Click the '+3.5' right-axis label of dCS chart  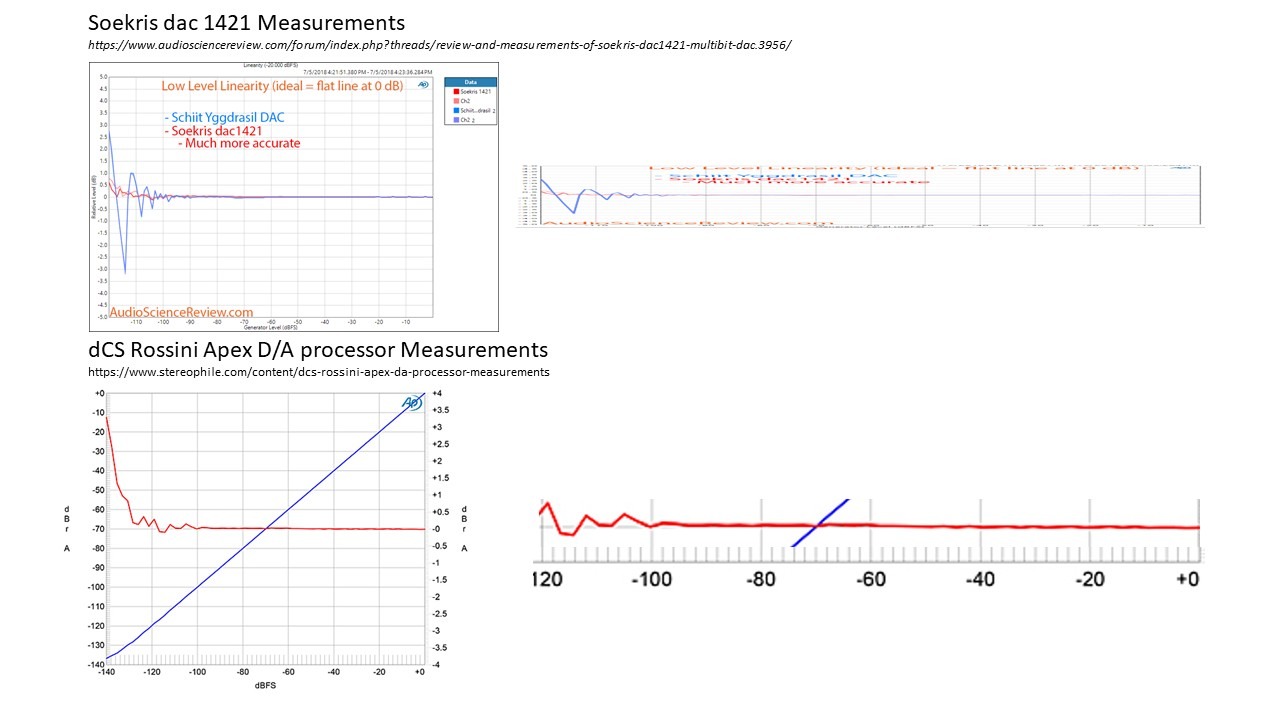point(441,410)
